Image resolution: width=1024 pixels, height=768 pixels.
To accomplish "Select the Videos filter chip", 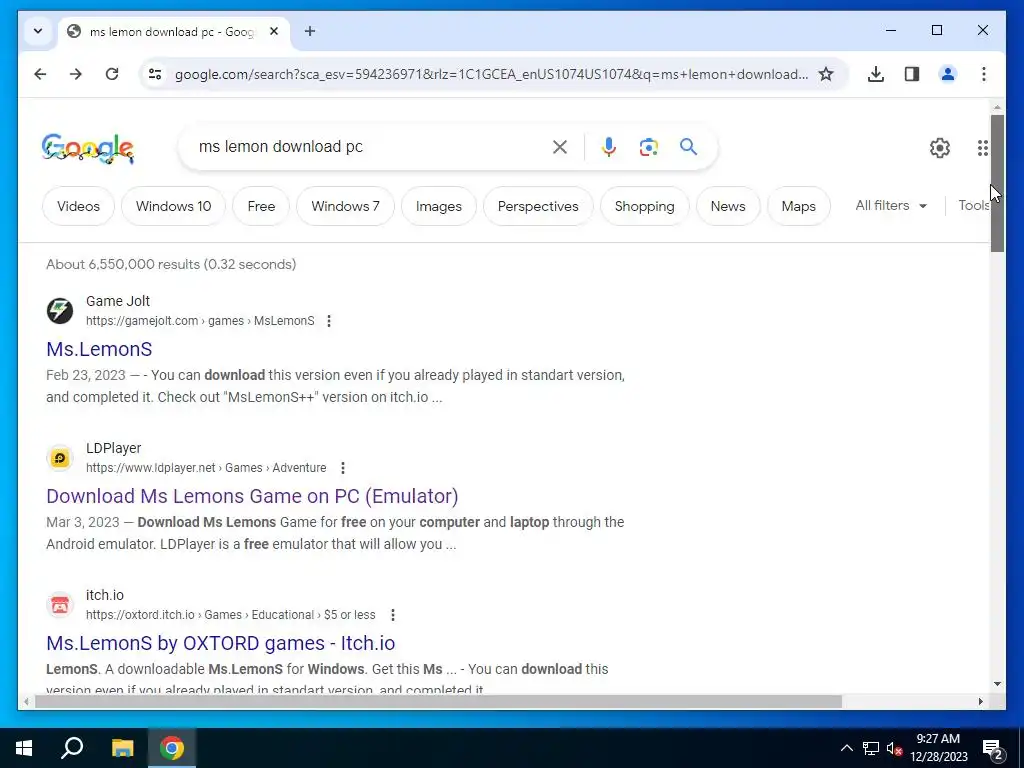I will click(x=78, y=206).
